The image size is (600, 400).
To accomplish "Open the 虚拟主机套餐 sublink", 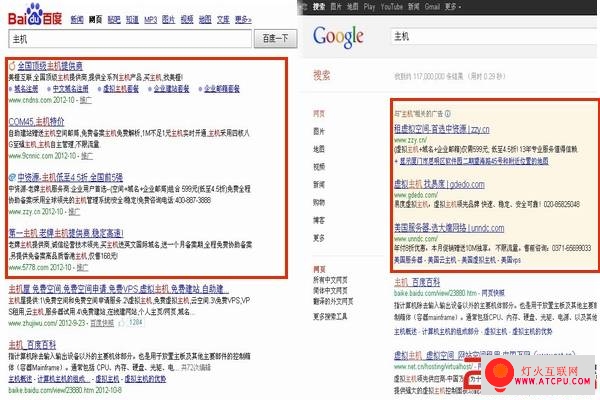I will point(121,89).
